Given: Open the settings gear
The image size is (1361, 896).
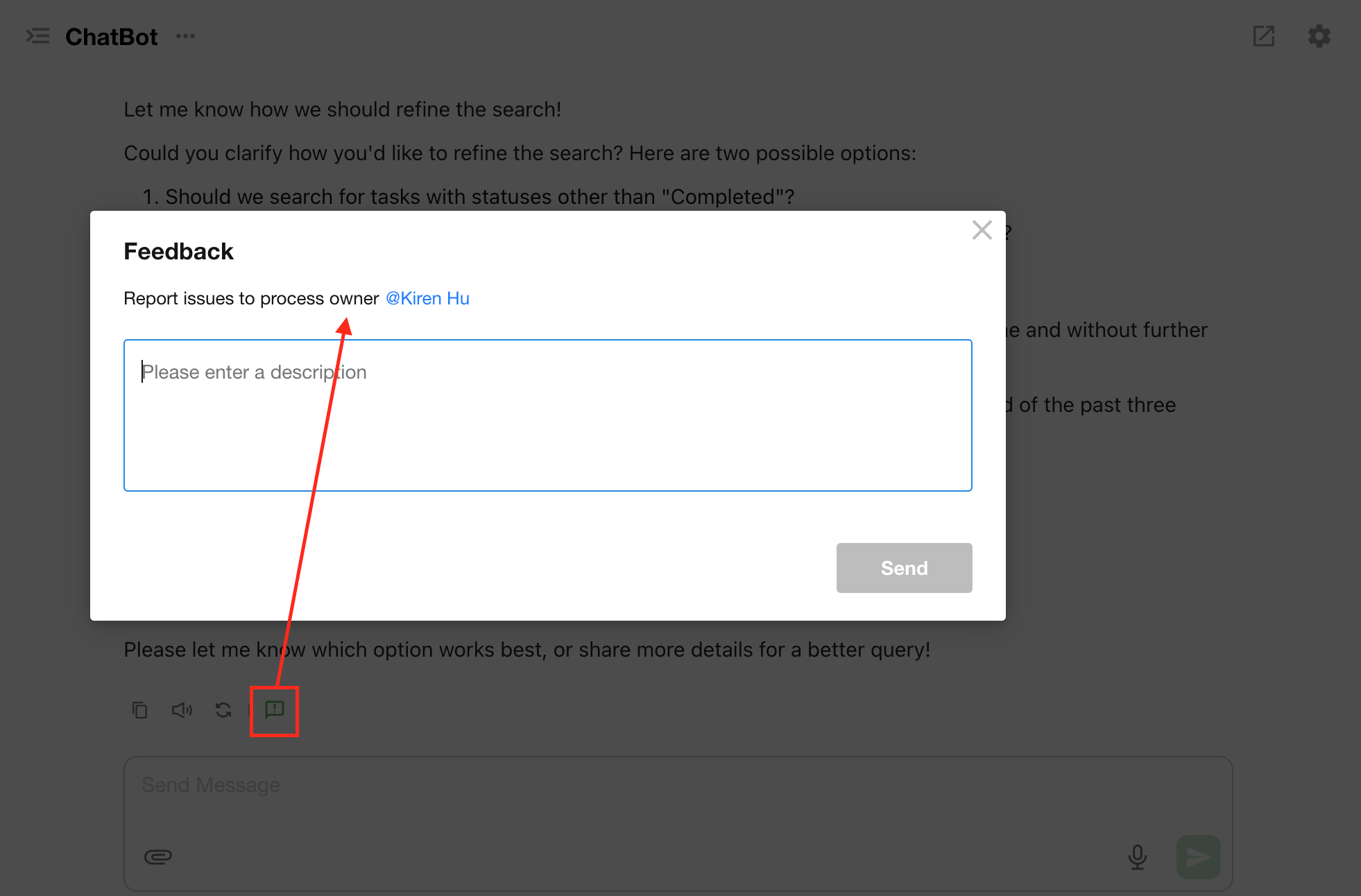Looking at the screenshot, I should 1319,36.
